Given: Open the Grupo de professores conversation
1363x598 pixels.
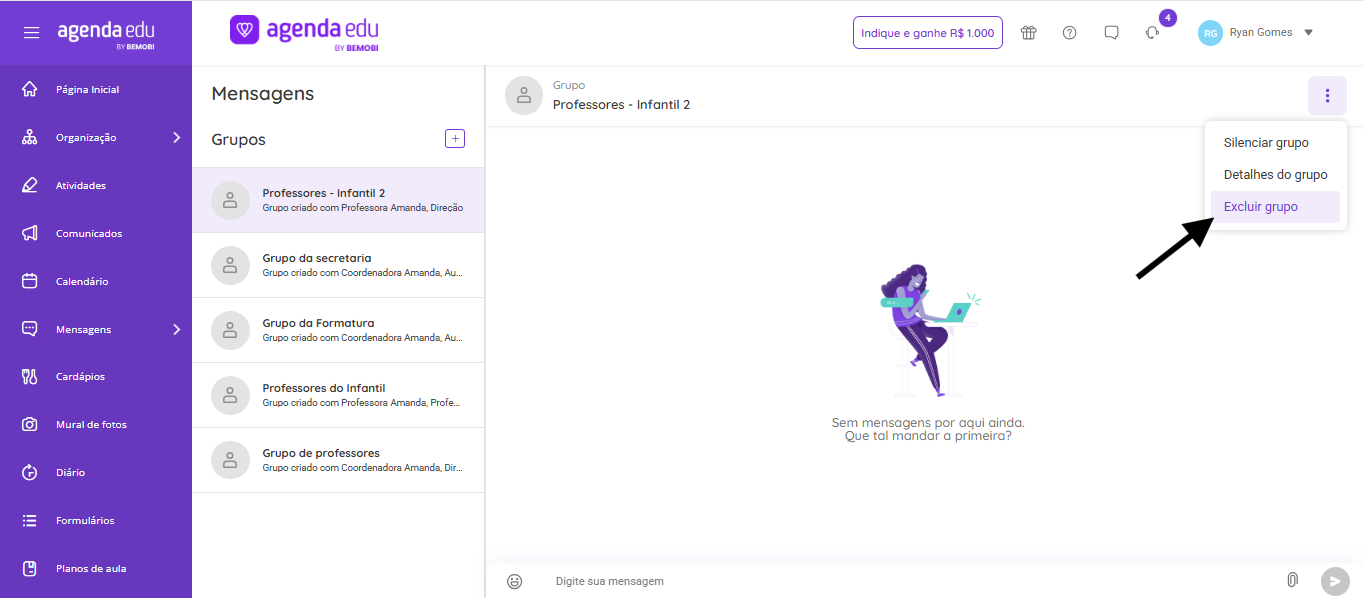Looking at the screenshot, I should click(338, 460).
